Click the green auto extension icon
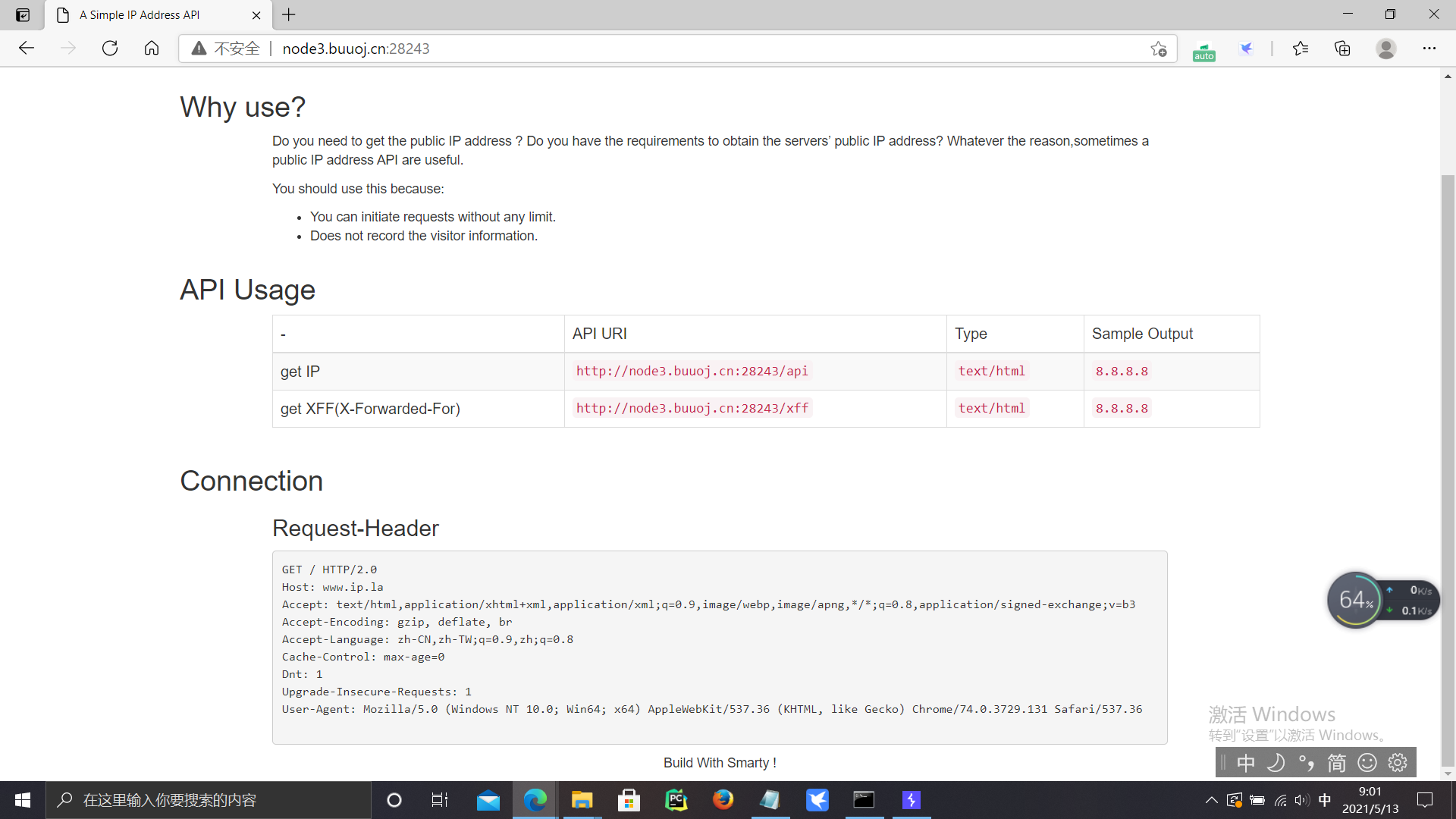 pos(1203,50)
